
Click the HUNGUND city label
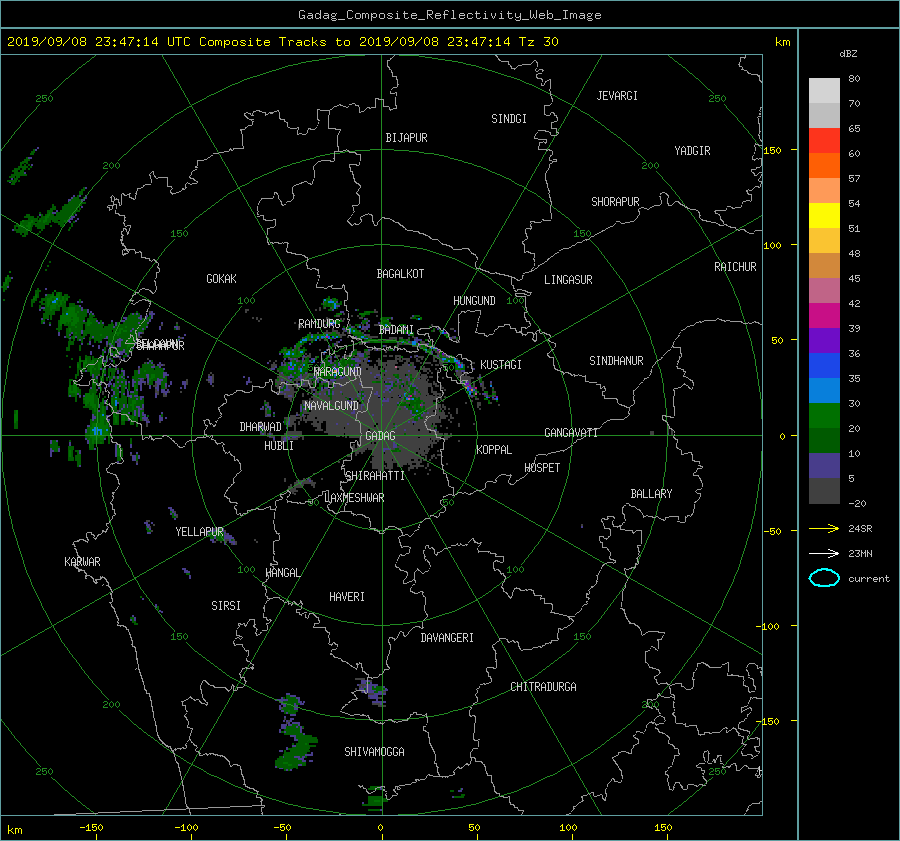pos(474,301)
